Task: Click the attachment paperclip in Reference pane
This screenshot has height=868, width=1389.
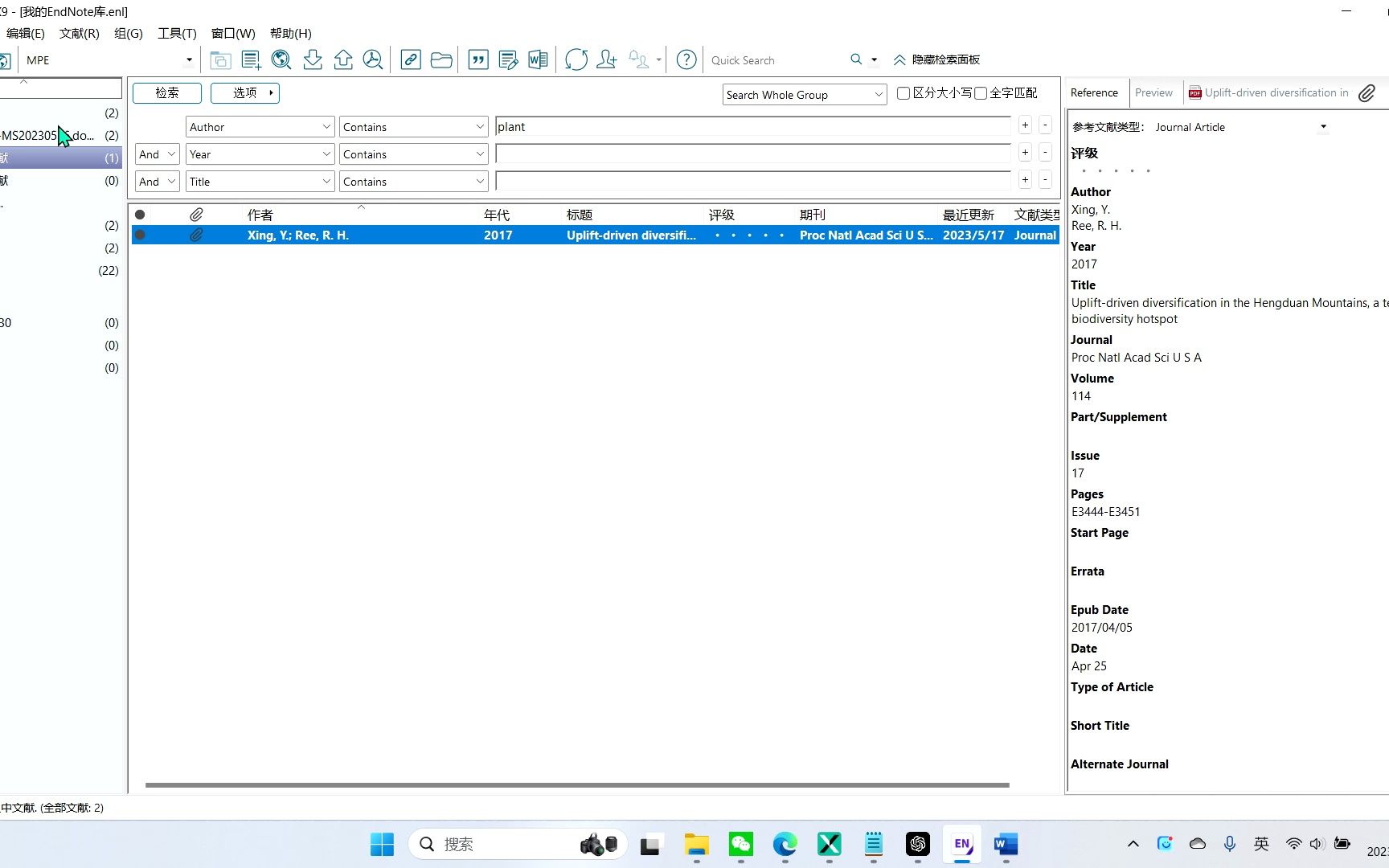Action: pos(1366,93)
